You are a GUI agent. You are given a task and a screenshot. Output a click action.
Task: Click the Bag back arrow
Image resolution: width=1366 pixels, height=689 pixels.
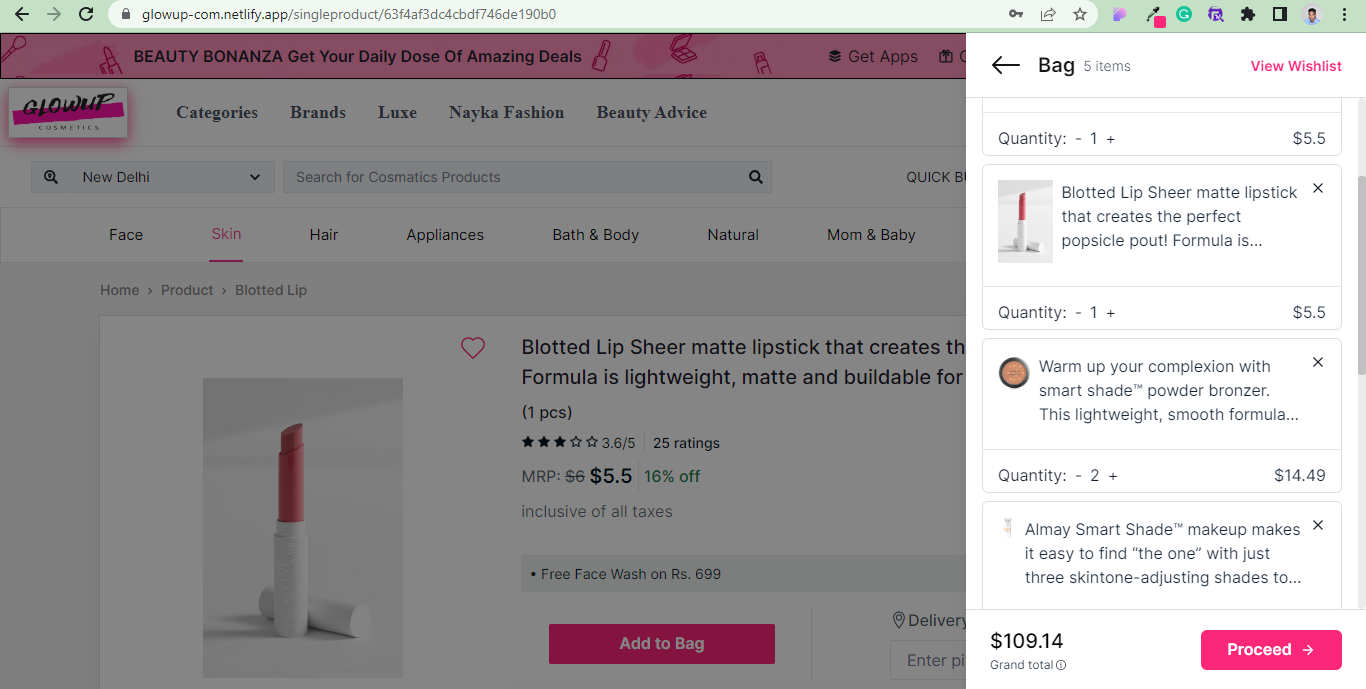coord(1005,66)
